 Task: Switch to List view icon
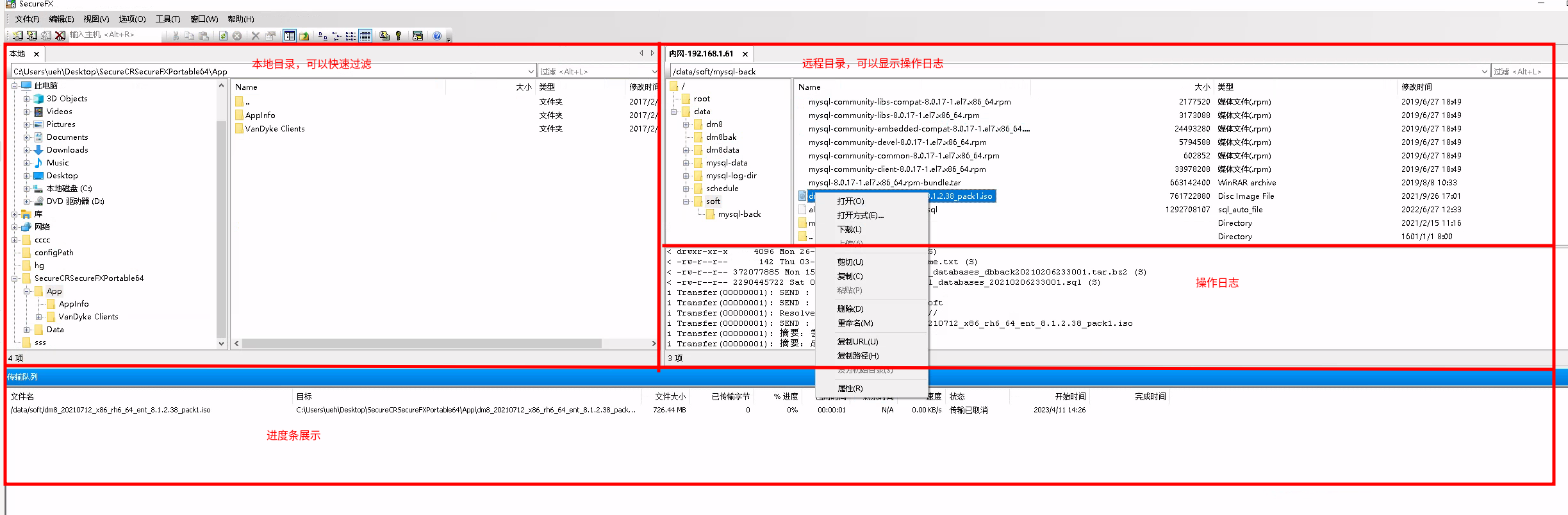[x=351, y=36]
